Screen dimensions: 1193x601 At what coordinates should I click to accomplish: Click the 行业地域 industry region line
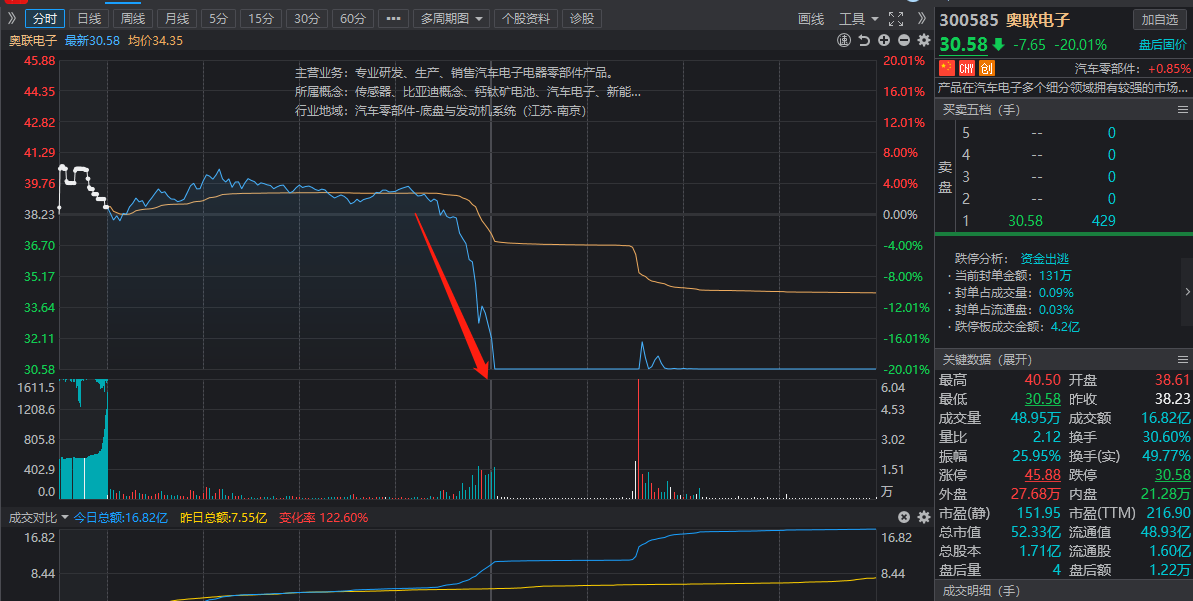click(441, 111)
